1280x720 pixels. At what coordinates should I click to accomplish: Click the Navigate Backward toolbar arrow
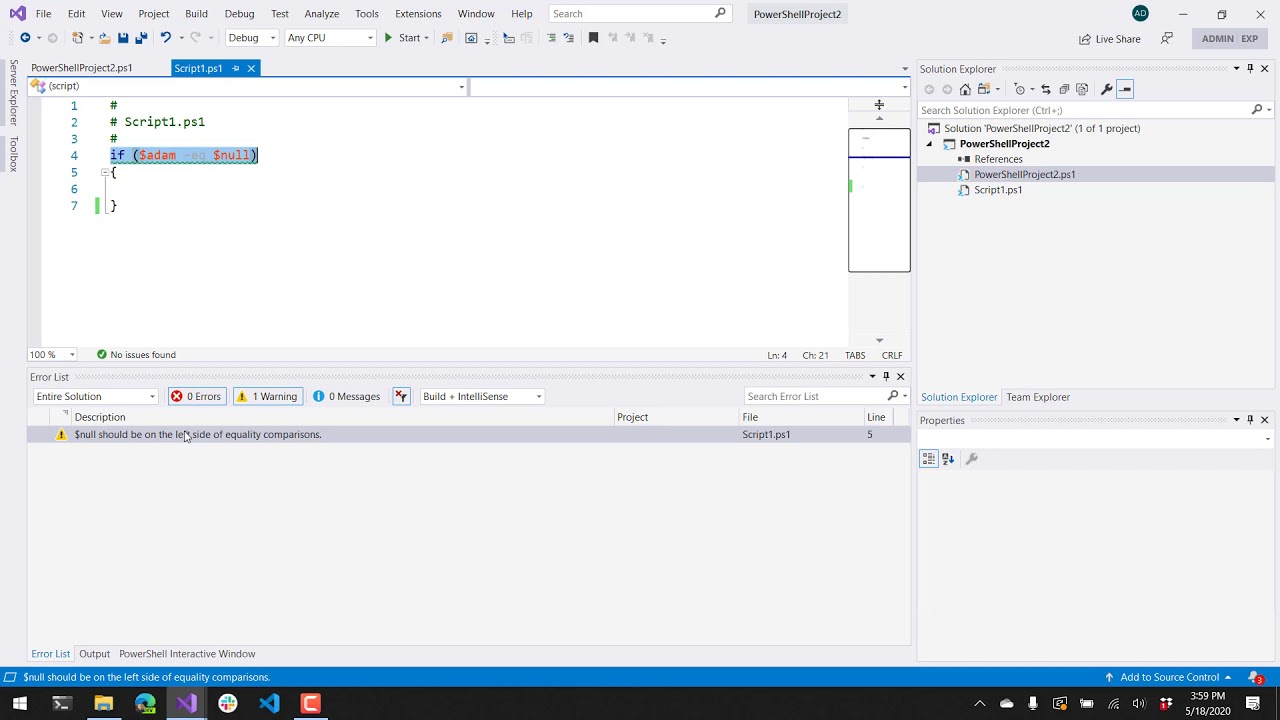click(x=25, y=38)
